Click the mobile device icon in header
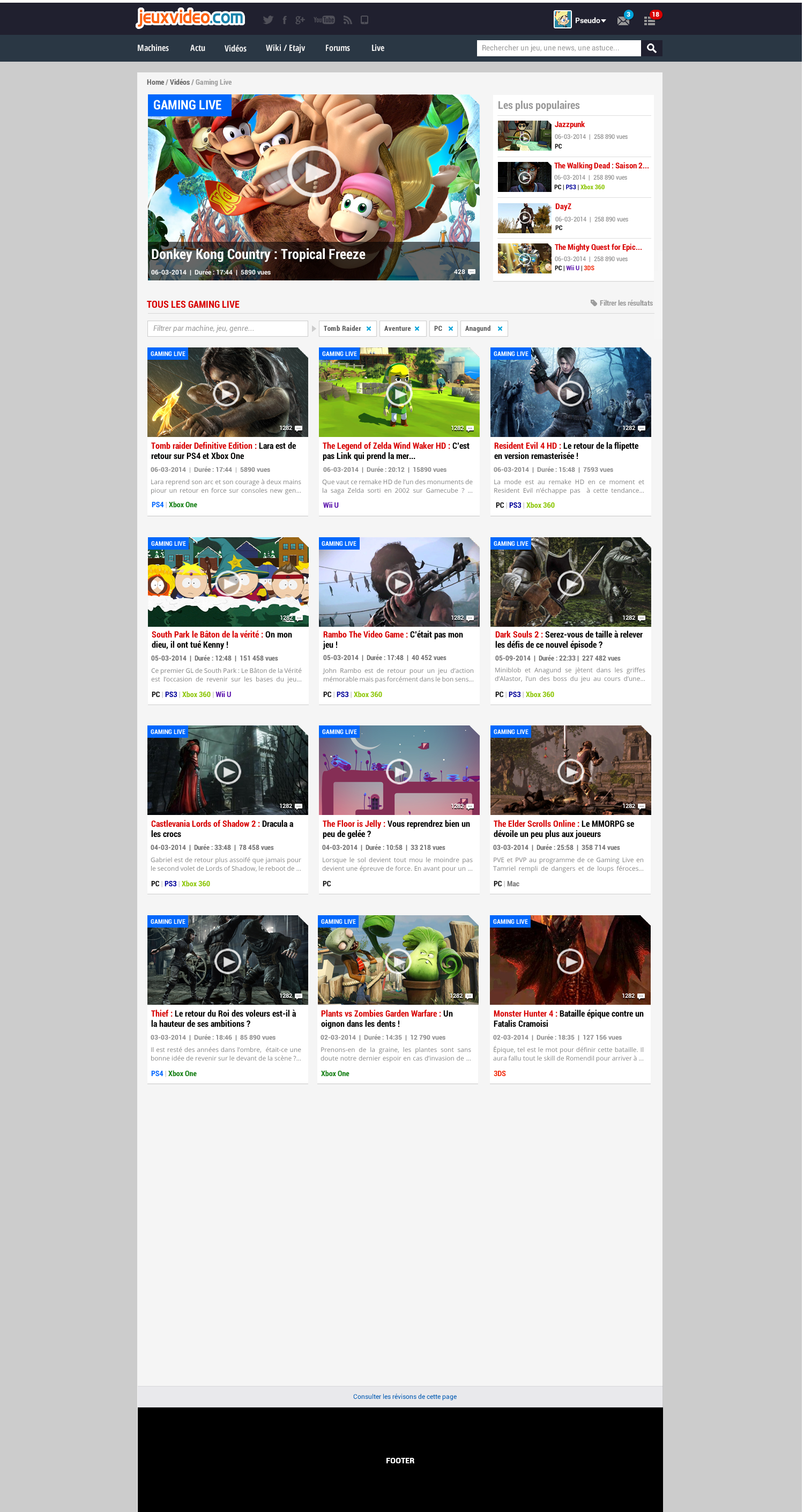This screenshot has height=1512, width=804. click(x=364, y=20)
